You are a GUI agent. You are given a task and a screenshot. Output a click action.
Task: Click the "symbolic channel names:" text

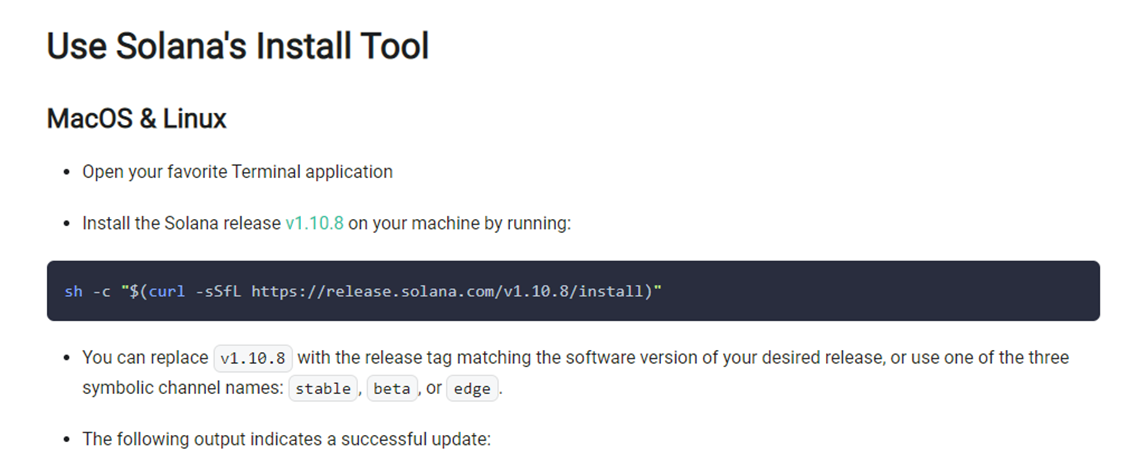click(x=183, y=388)
